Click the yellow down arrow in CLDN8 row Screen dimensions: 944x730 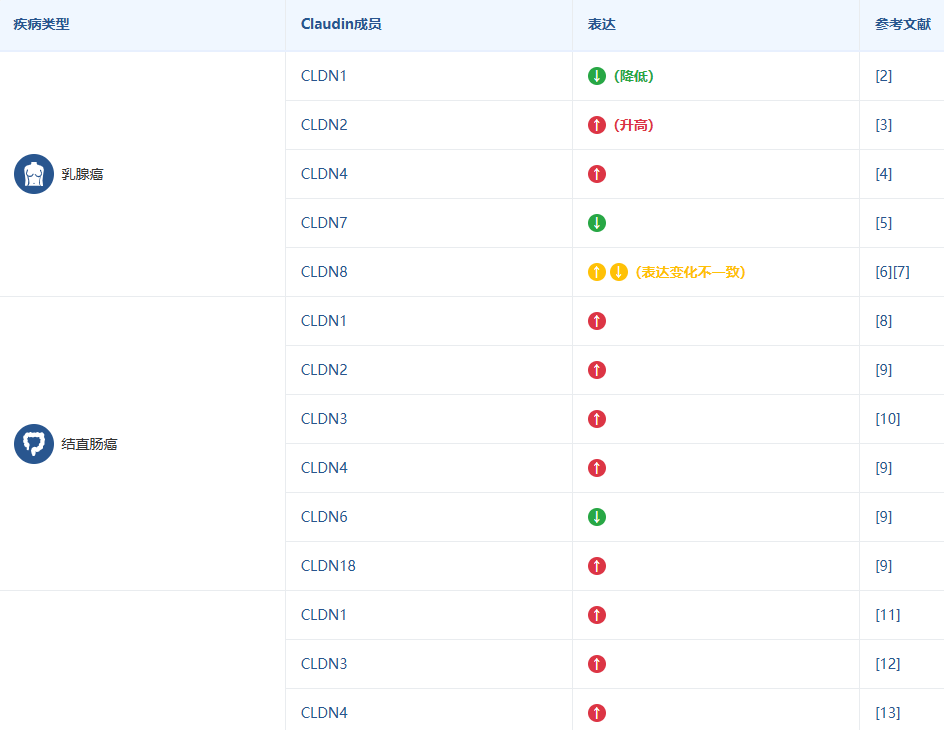coord(619,272)
